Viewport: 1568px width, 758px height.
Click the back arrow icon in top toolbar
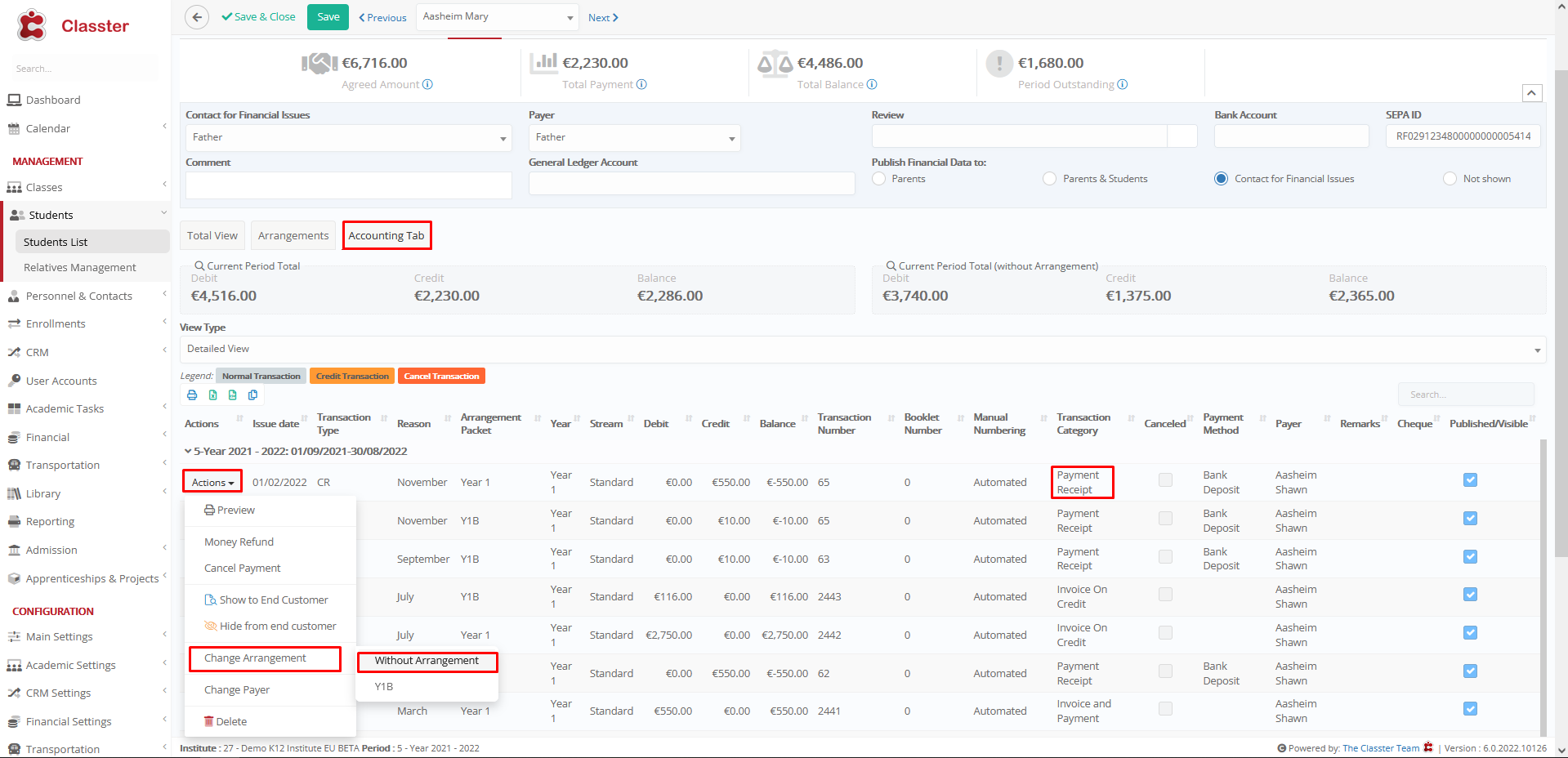tap(197, 17)
